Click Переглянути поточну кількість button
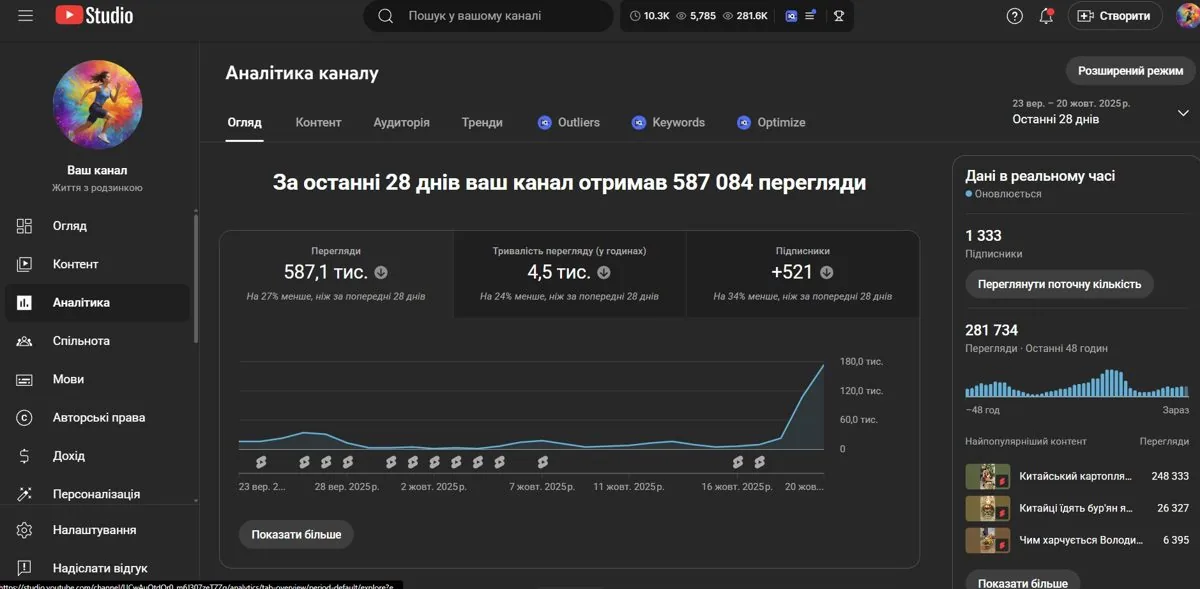This screenshot has width=1200, height=589. [1059, 284]
